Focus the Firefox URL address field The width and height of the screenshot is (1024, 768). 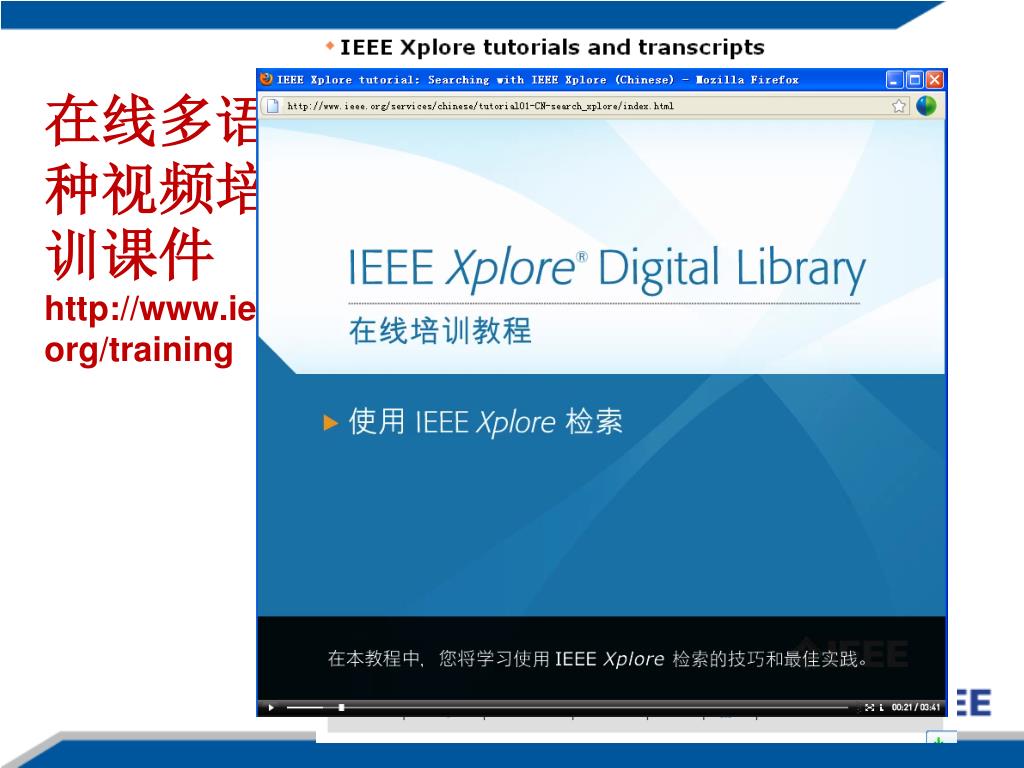pyautogui.click(x=584, y=106)
